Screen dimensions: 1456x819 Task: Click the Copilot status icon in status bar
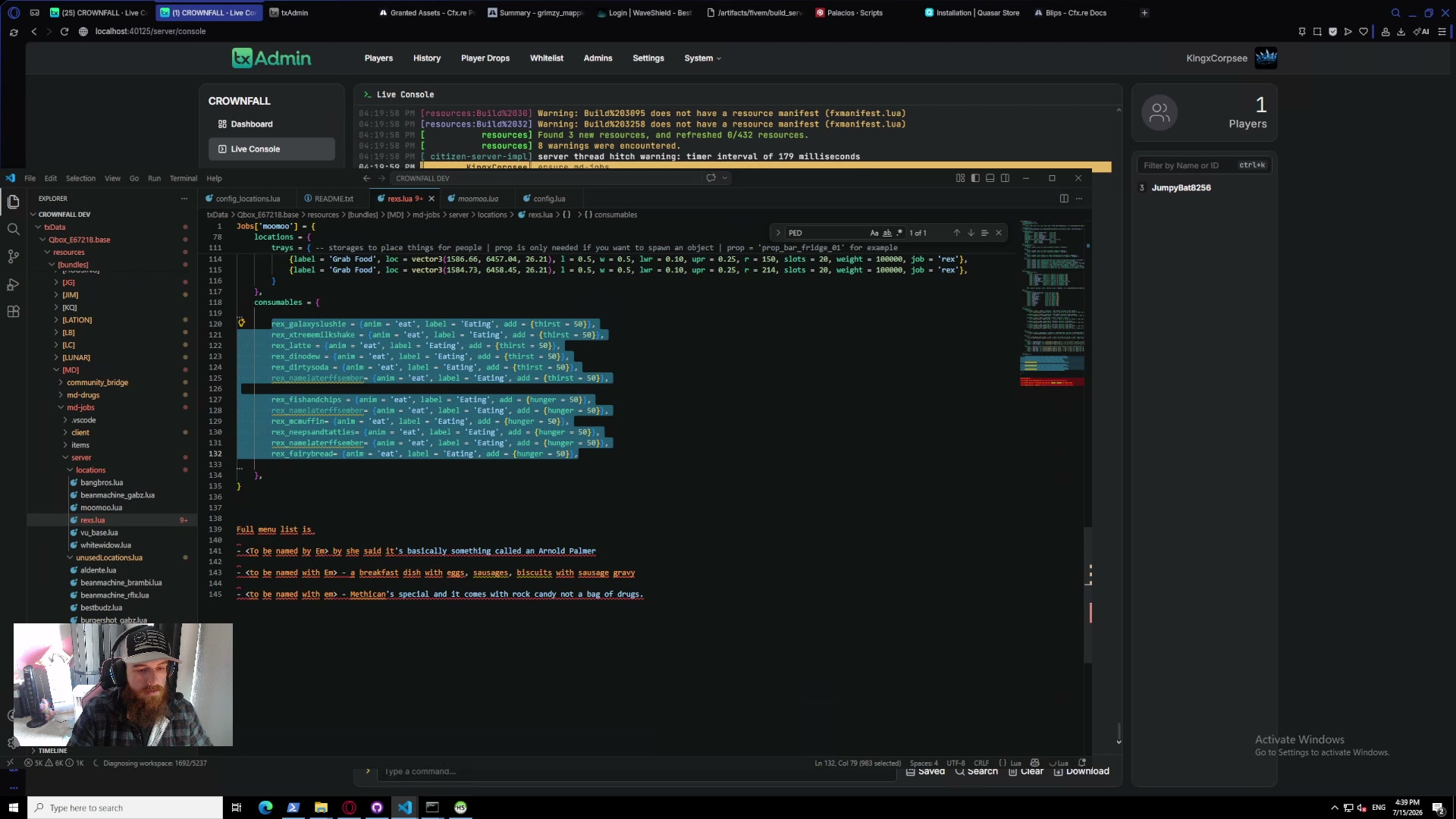(1034, 763)
